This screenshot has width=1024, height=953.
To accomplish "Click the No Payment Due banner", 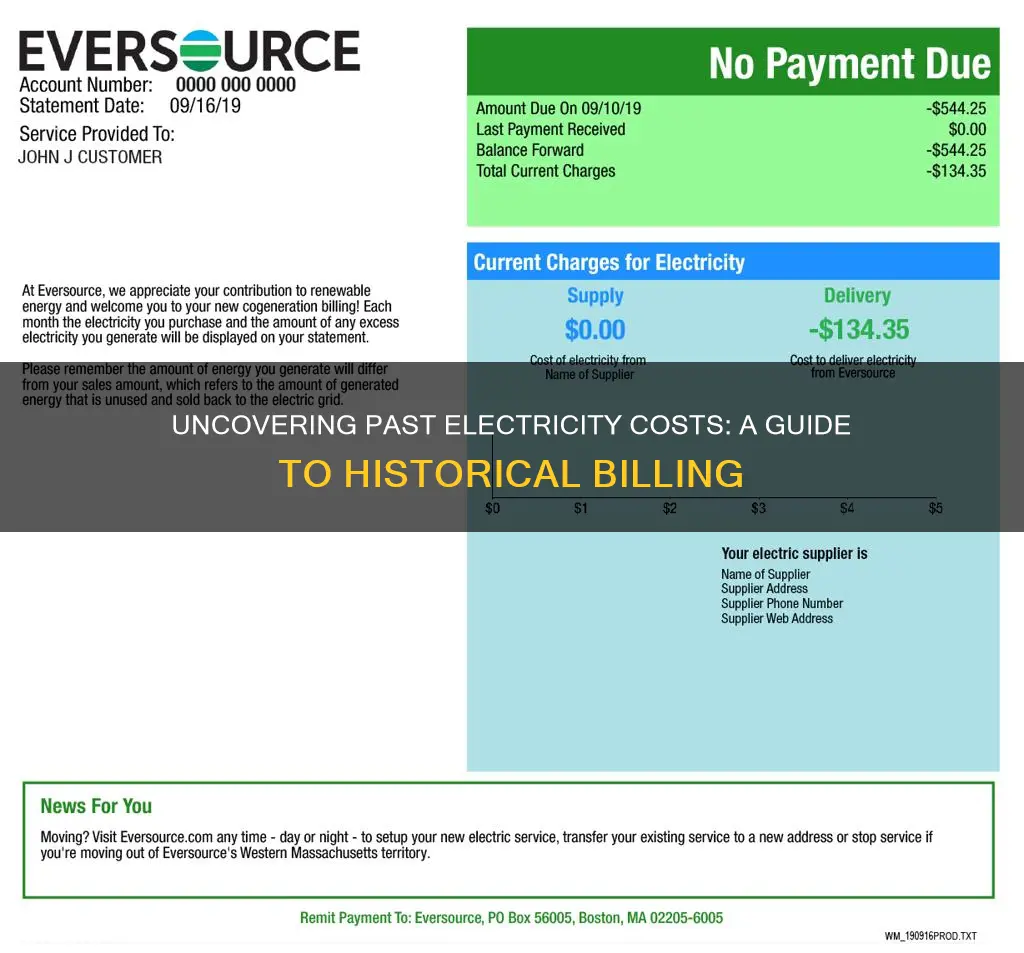I will [733, 62].
